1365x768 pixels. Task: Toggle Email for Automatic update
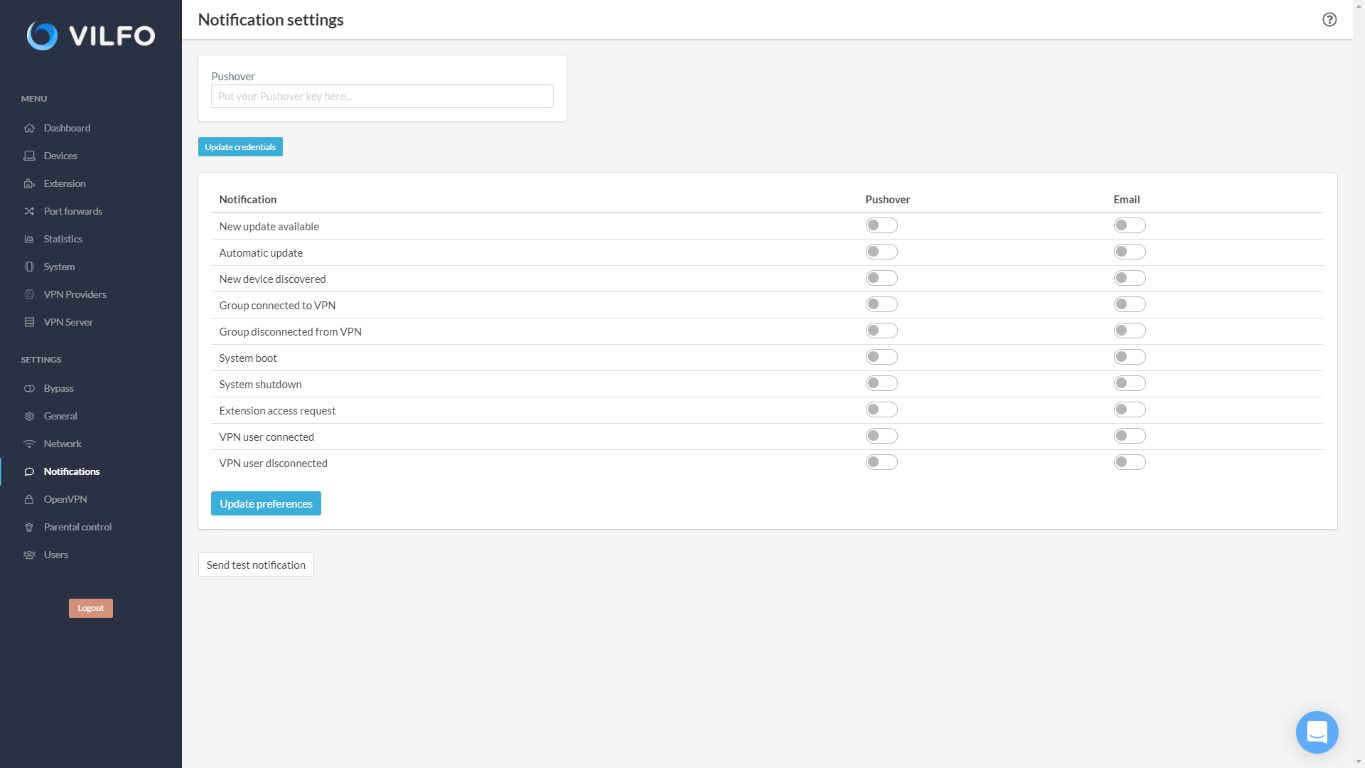1130,252
